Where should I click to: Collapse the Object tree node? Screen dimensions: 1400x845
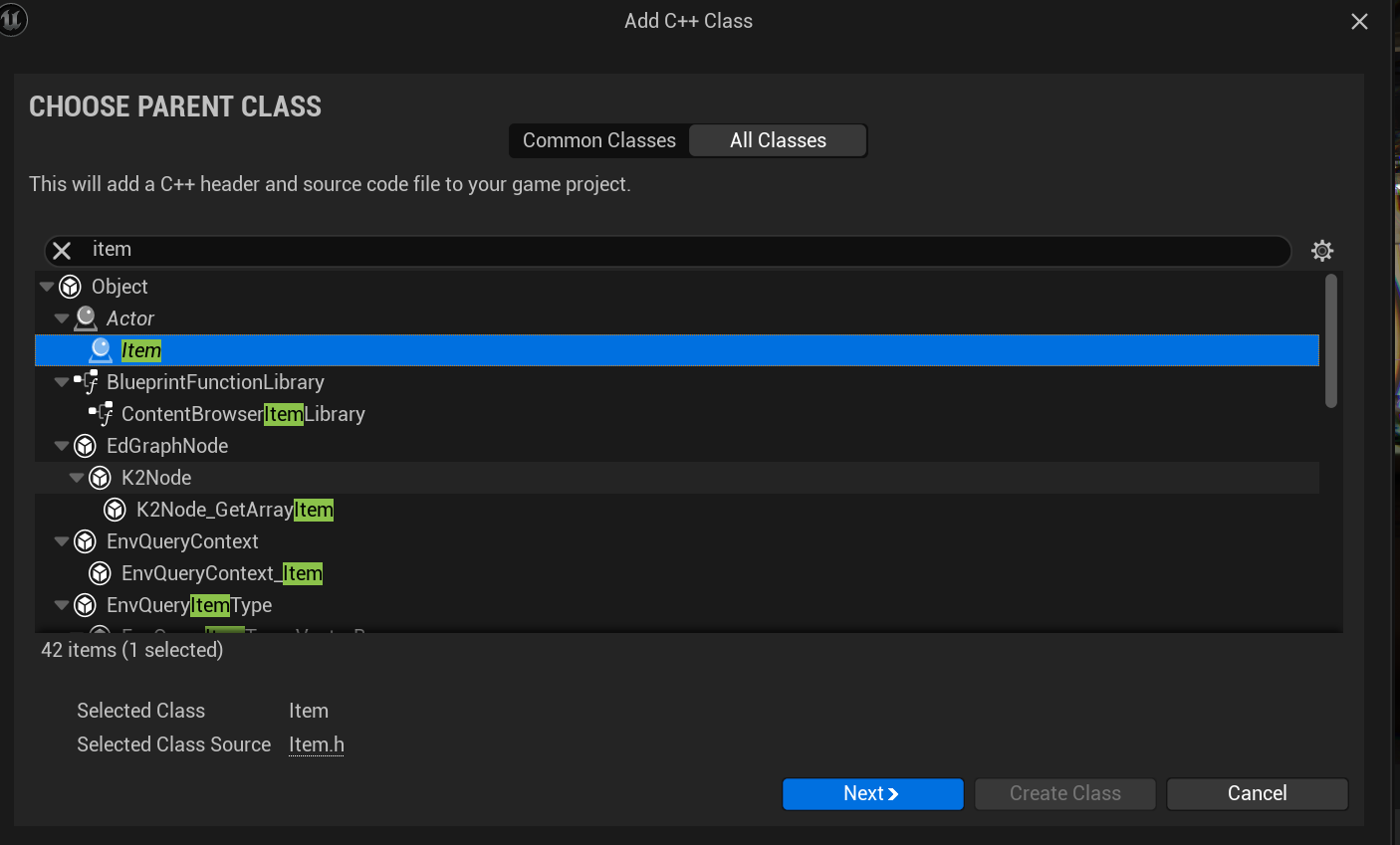tap(47, 287)
